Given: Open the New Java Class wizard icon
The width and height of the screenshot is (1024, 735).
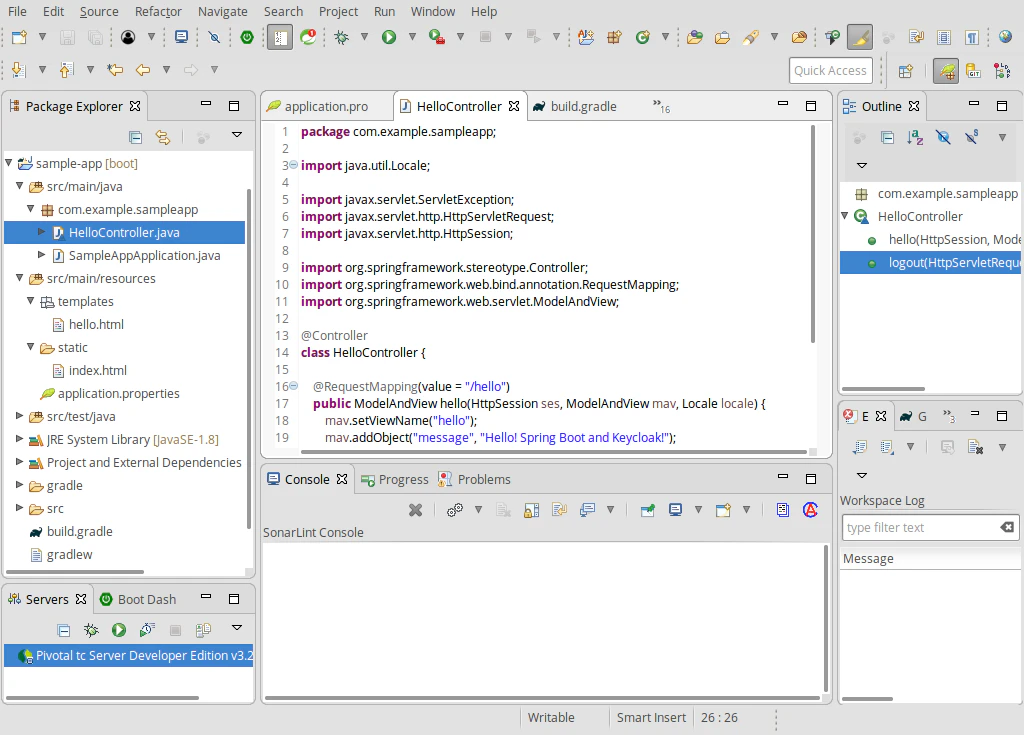Looking at the screenshot, I should pyautogui.click(x=643, y=37).
